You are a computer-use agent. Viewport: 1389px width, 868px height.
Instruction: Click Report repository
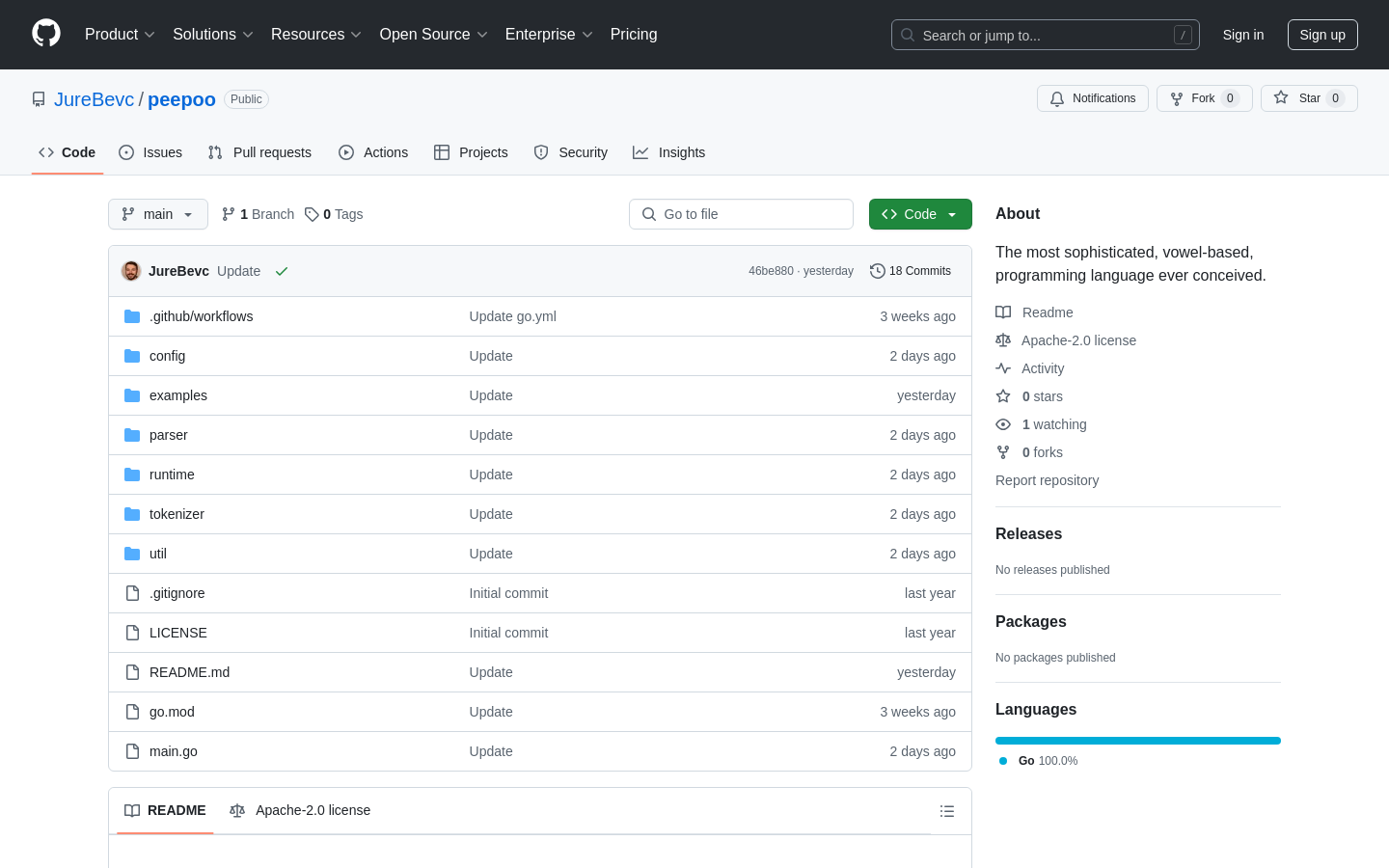tap(1047, 480)
